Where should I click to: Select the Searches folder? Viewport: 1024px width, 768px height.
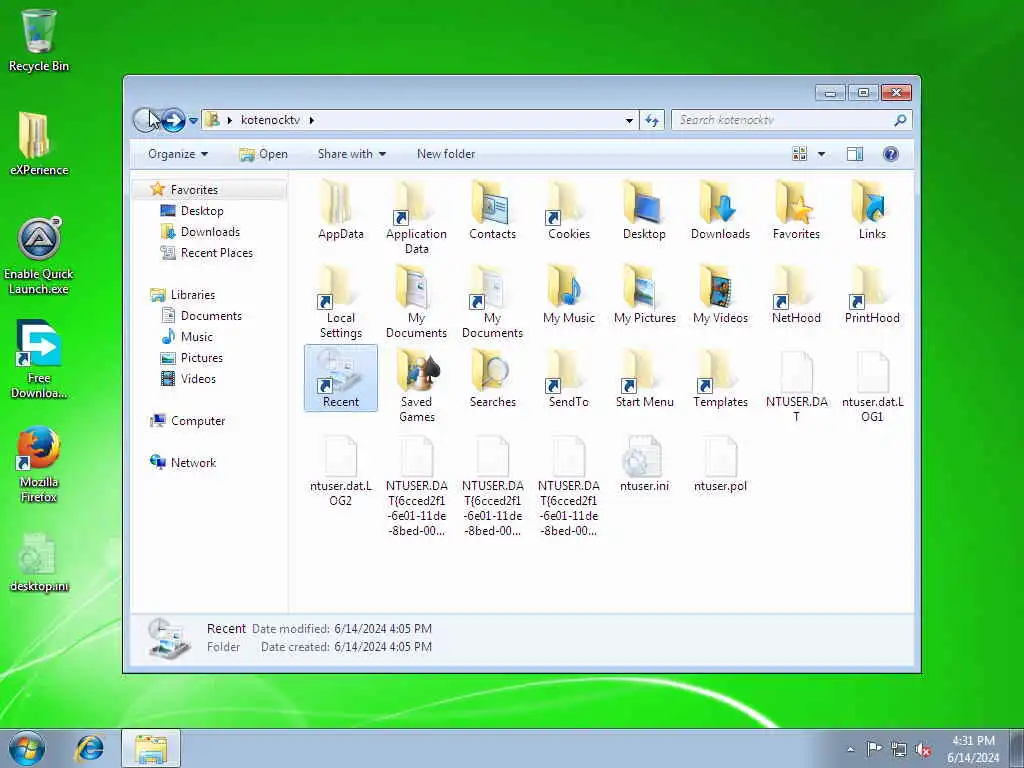[x=492, y=379]
